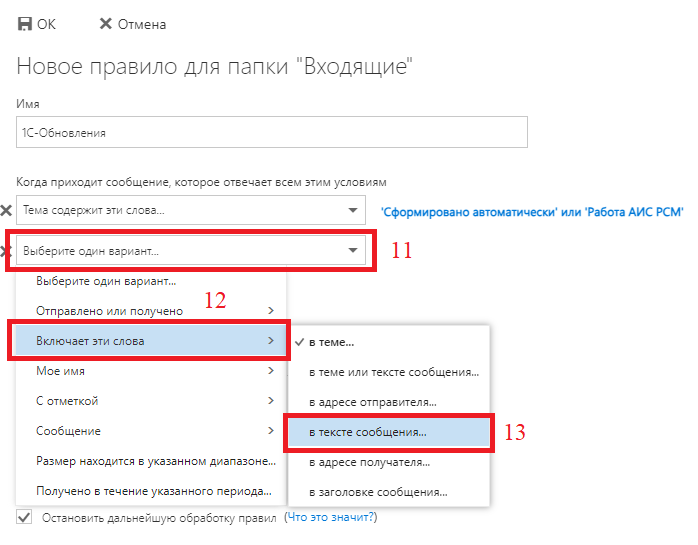
Task: Choose 'в теме или тексте сообщения...' option
Action: pyautogui.click(x=392, y=372)
